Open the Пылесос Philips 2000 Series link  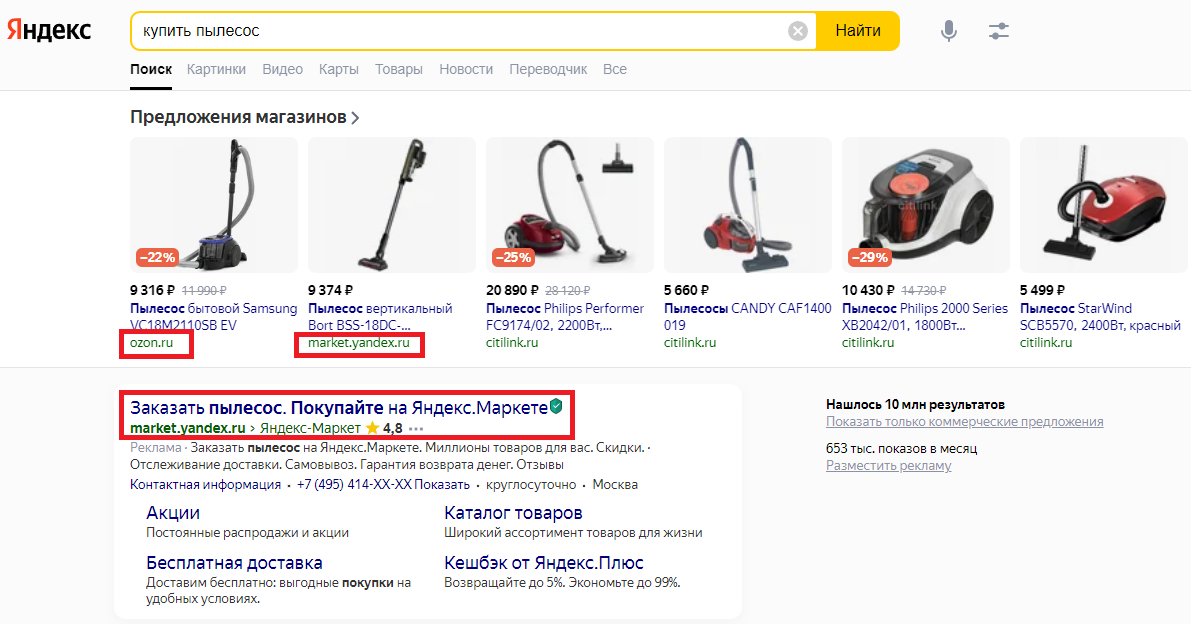(x=924, y=317)
